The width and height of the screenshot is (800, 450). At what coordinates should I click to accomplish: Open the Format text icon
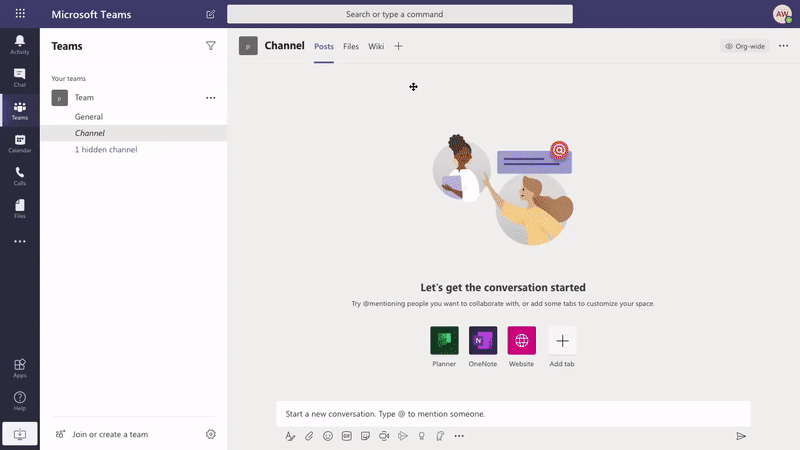290,436
